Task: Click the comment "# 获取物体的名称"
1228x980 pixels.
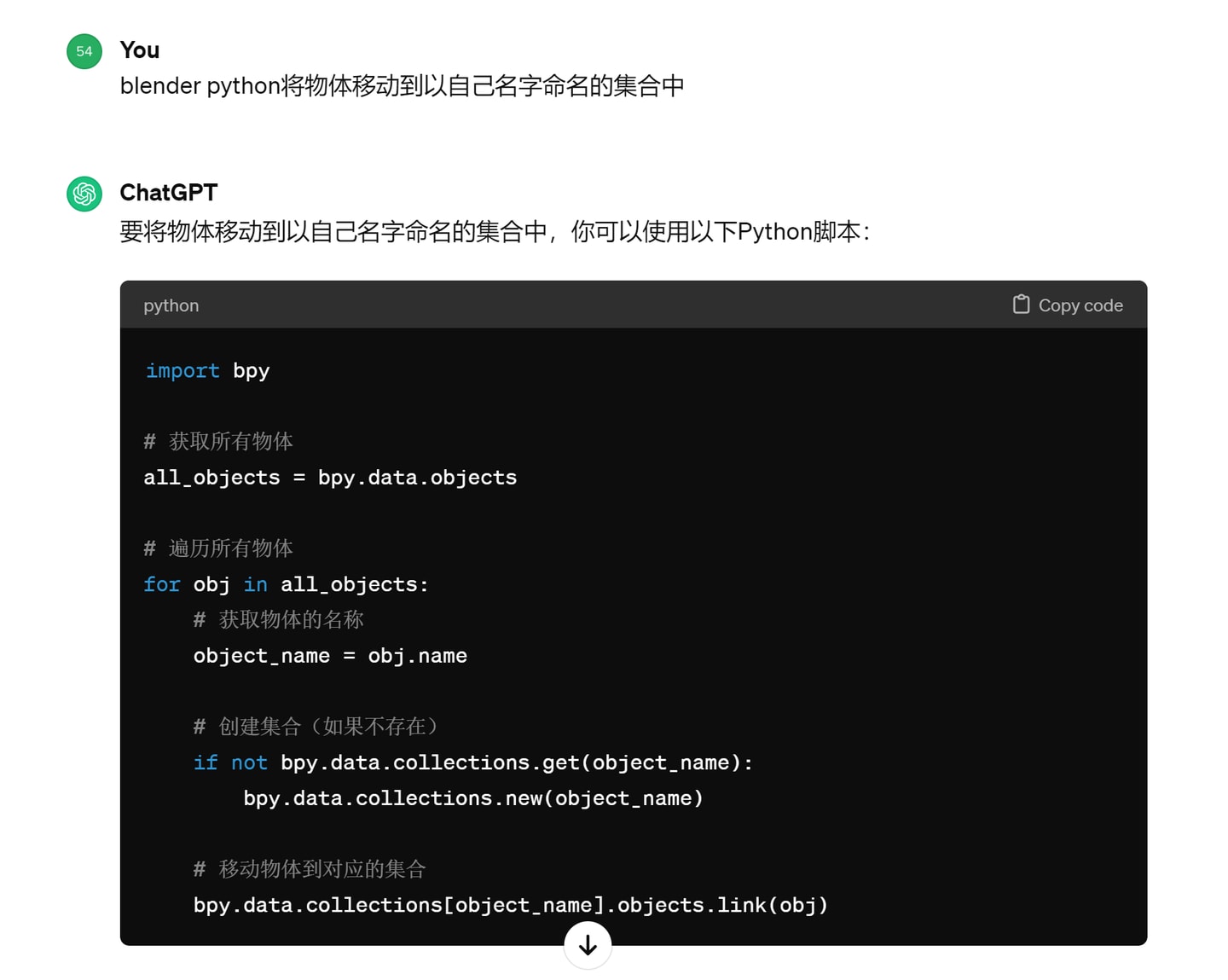Action: [279, 620]
